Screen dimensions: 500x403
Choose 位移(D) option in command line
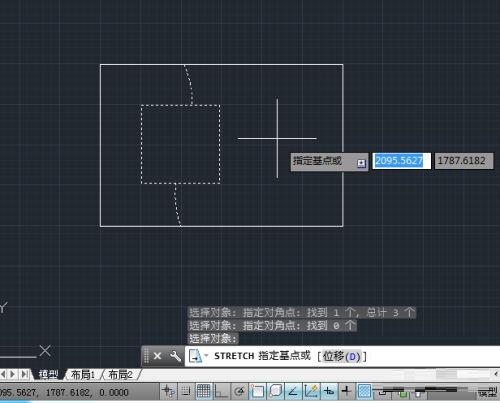coord(342,356)
